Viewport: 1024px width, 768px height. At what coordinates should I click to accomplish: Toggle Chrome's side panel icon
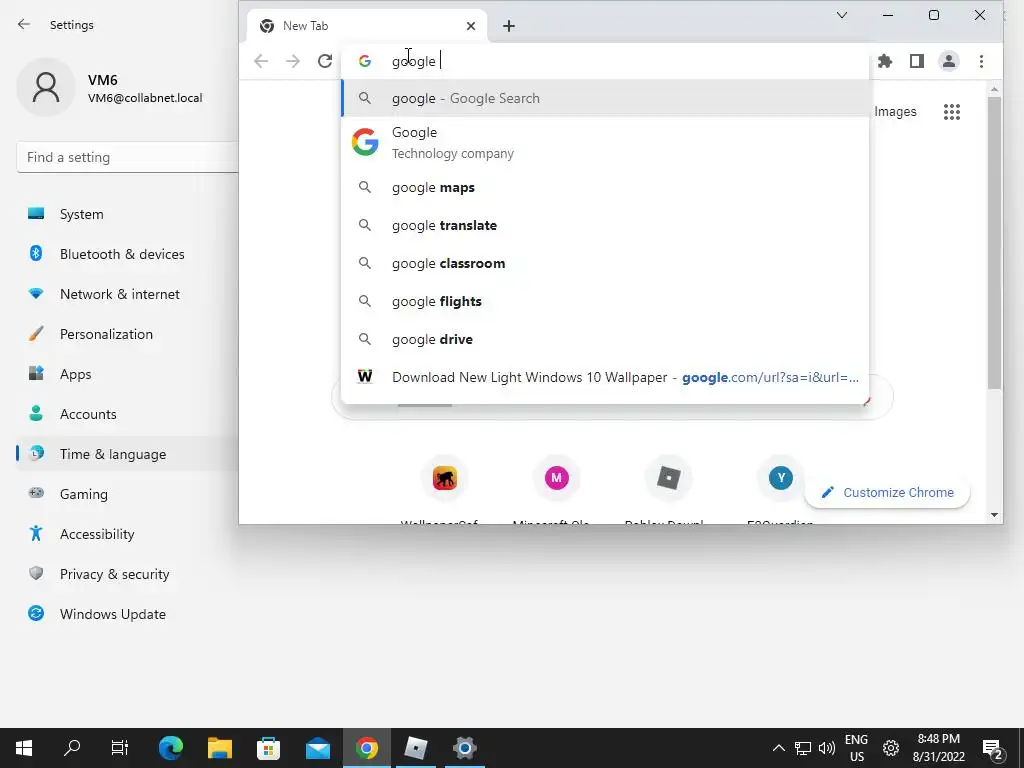917,61
